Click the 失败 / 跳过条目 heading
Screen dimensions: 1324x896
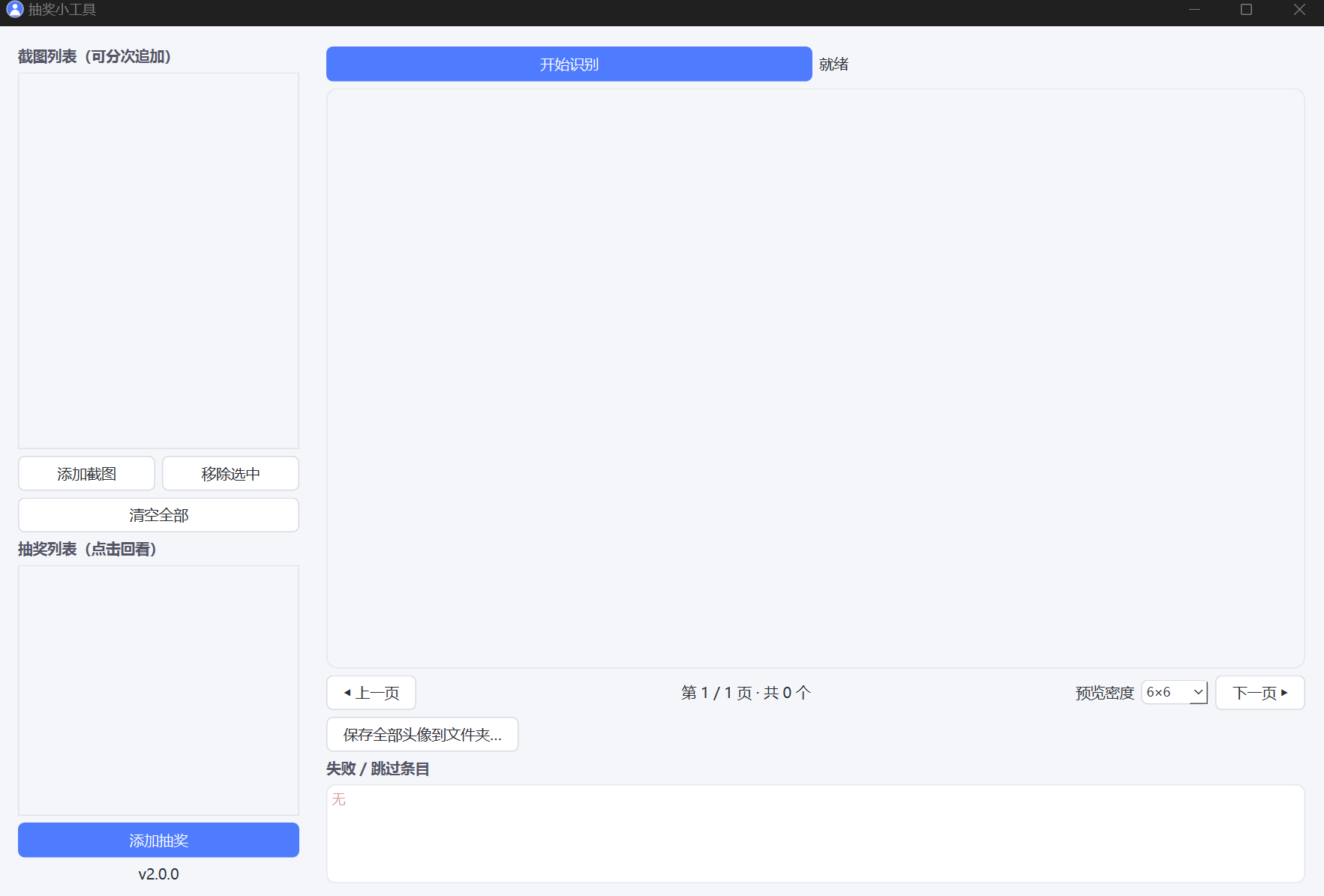point(378,769)
